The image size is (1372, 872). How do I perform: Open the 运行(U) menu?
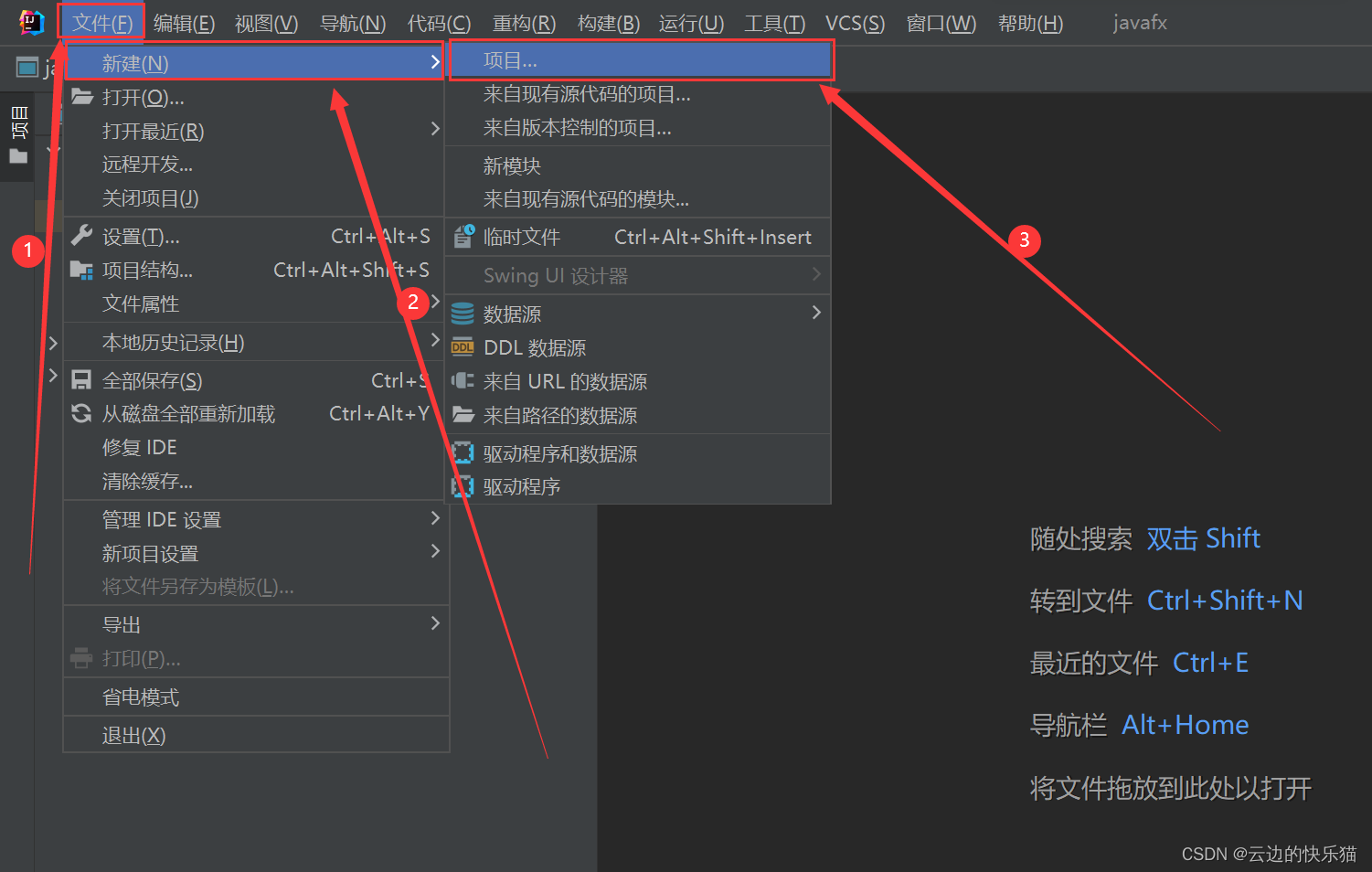pyautogui.click(x=692, y=23)
